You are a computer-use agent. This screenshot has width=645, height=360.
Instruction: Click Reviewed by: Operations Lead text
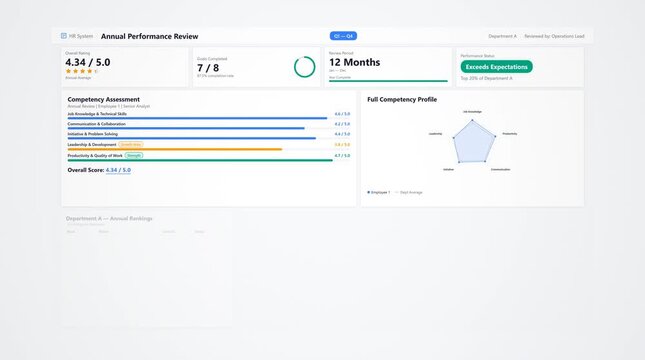tap(554, 36)
